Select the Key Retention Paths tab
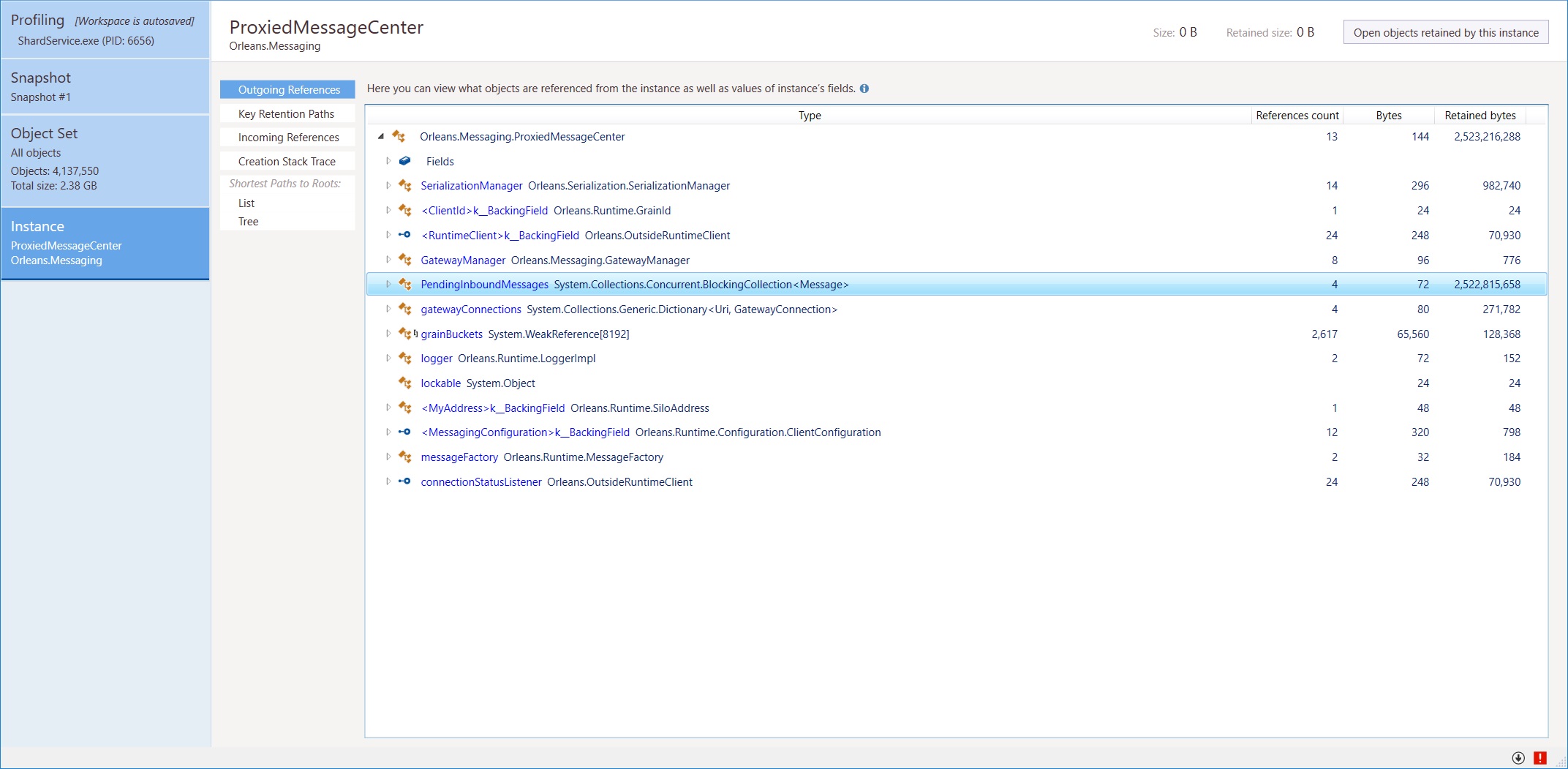1568x769 pixels. (287, 113)
